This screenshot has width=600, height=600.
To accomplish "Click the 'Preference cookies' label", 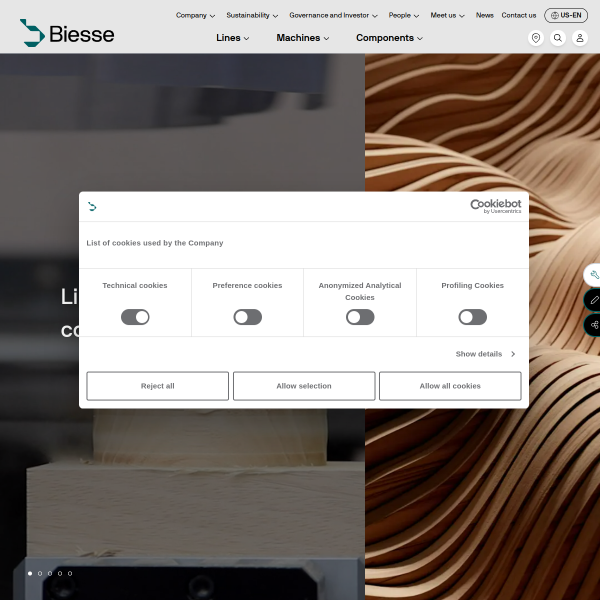I will (247, 285).
